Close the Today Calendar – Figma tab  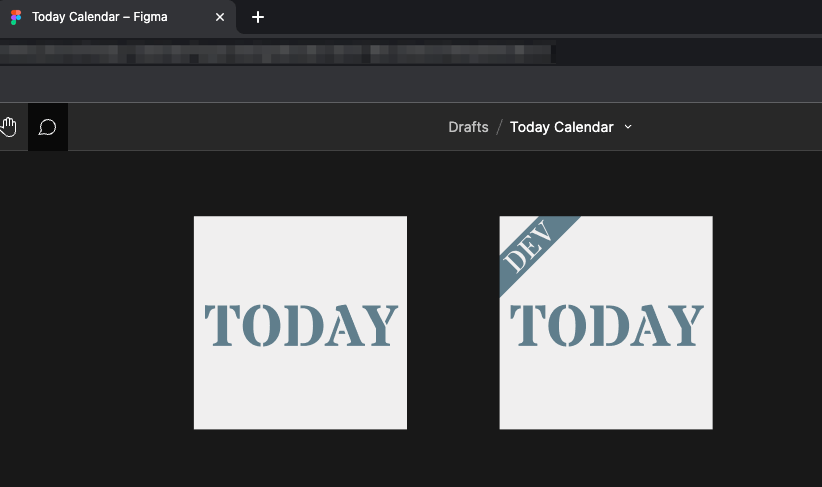pyautogui.click(x=220, y=17)
